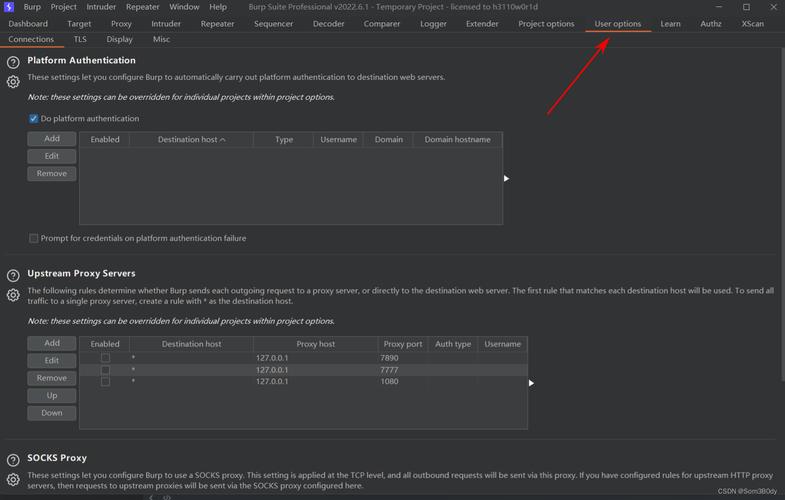Click the Up button for proxy rules

(52, 395)
